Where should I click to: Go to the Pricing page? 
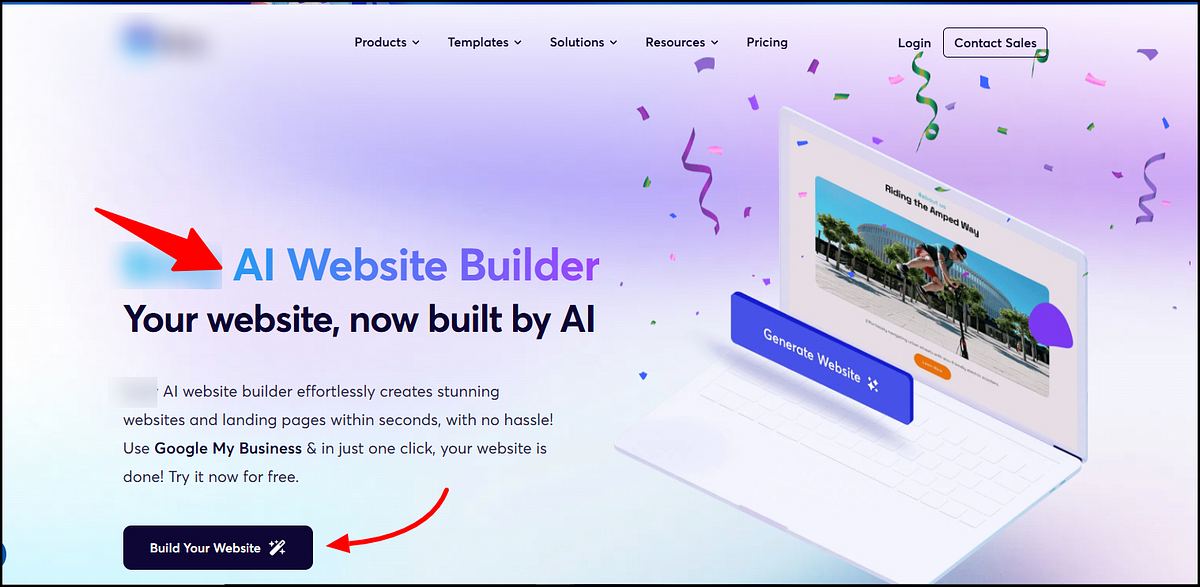(x=767, y=42)
